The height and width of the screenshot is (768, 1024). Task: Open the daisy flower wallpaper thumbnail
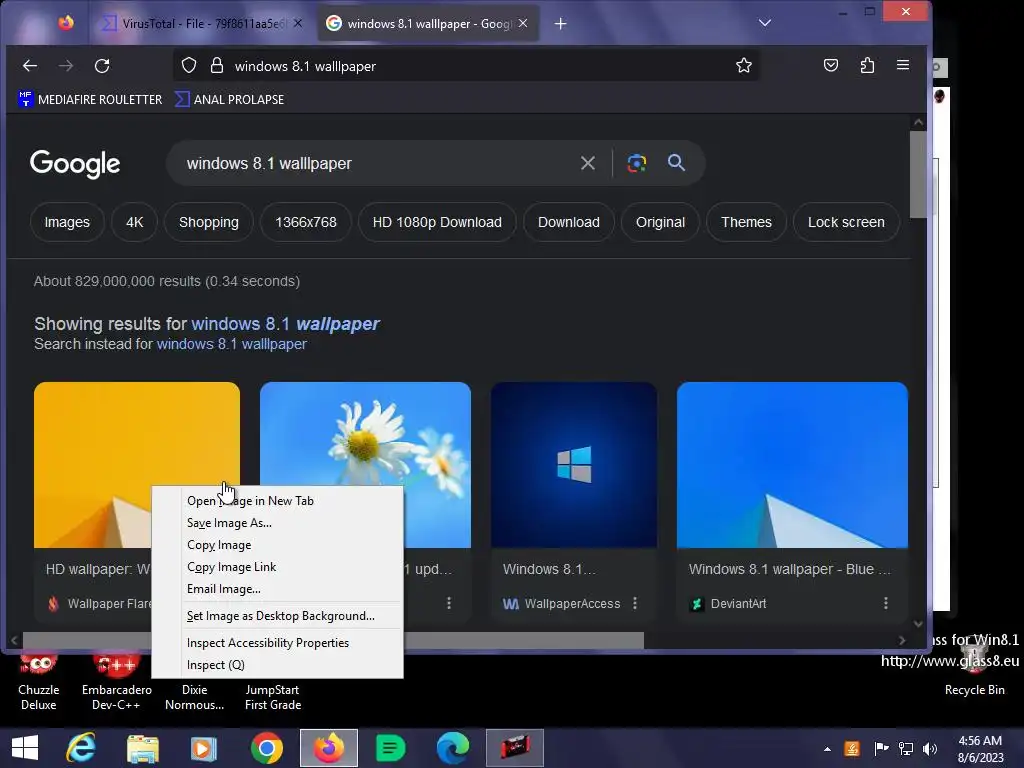pos(365,434)
